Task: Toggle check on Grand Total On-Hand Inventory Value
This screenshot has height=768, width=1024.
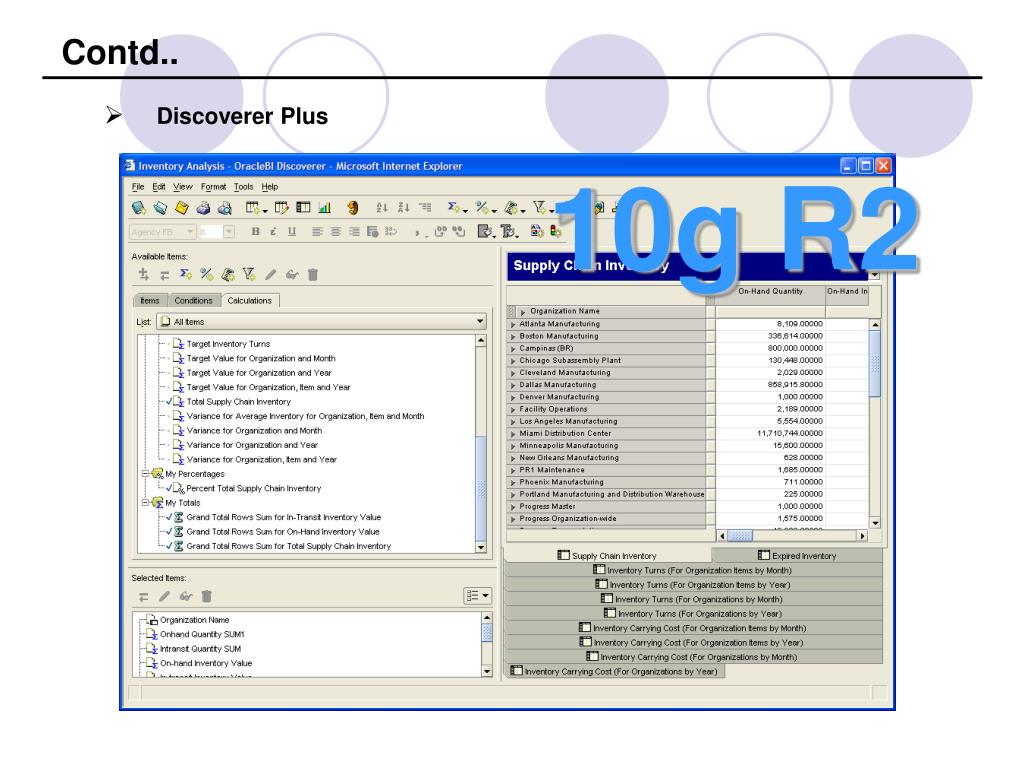Action: pos(170,532)
